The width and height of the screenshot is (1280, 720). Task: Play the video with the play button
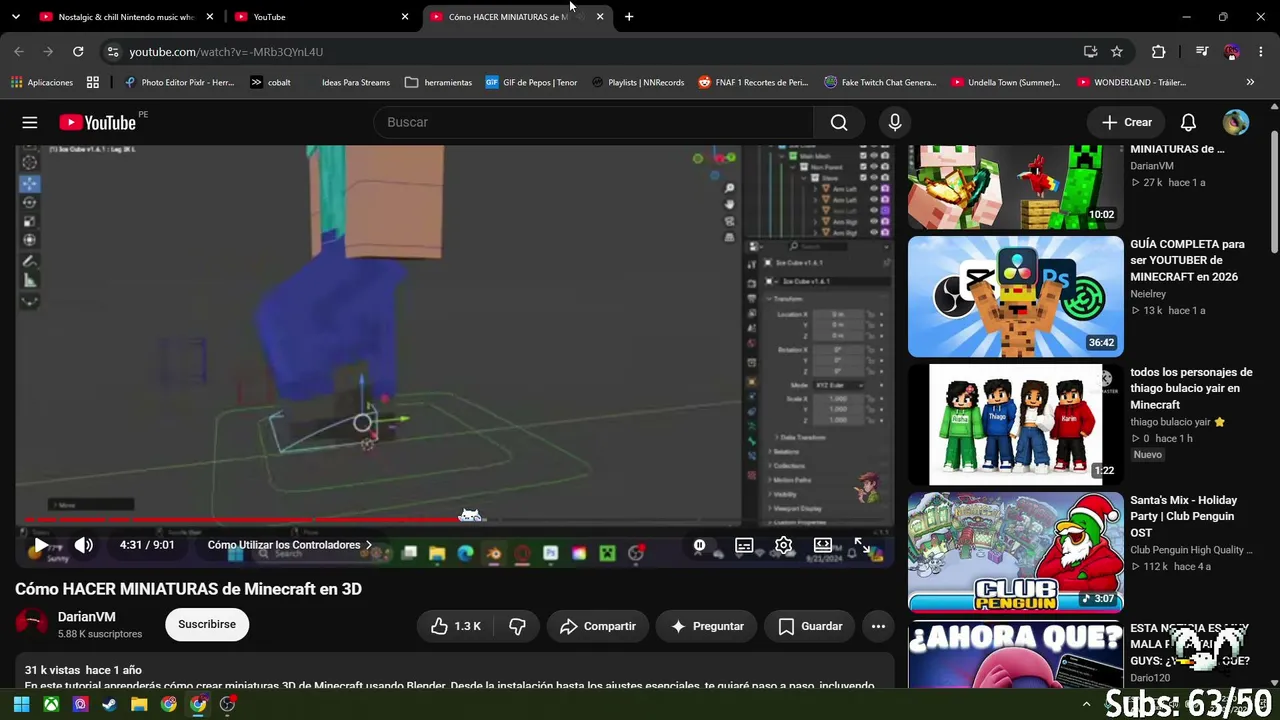pos(40,545)
